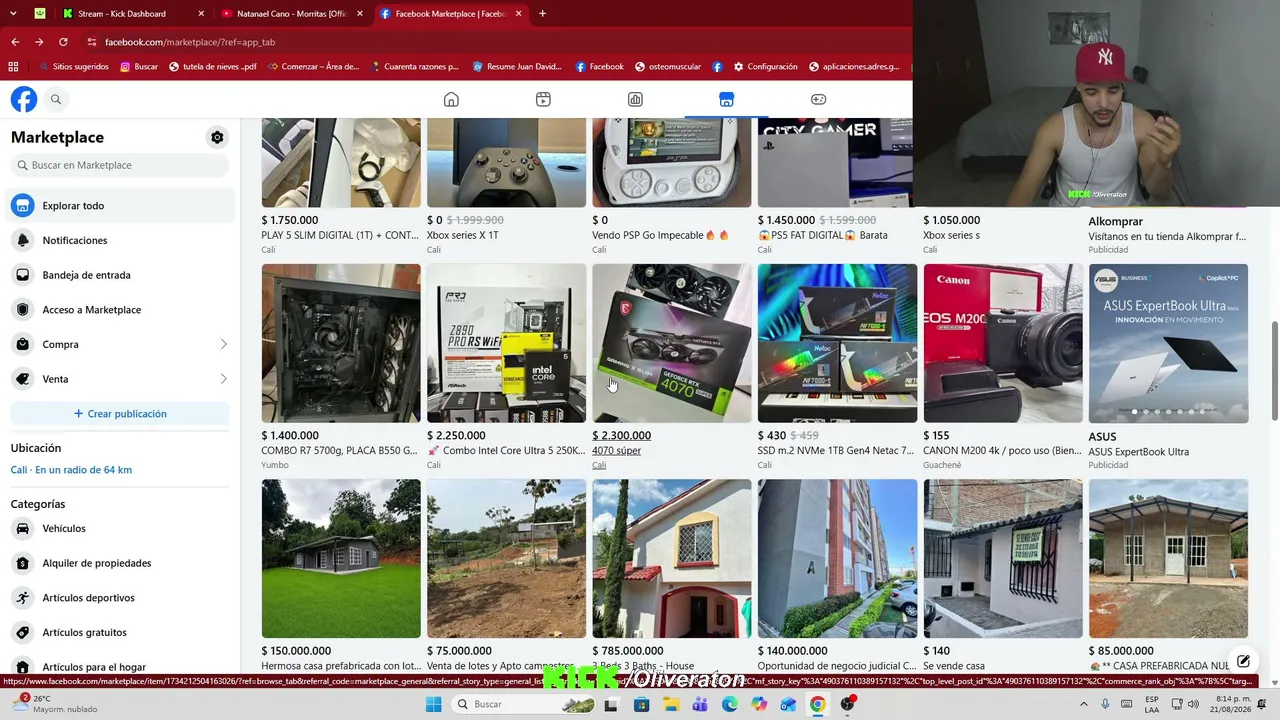
Task: Go back with the browser back arrow
Action: click(15, 42)
